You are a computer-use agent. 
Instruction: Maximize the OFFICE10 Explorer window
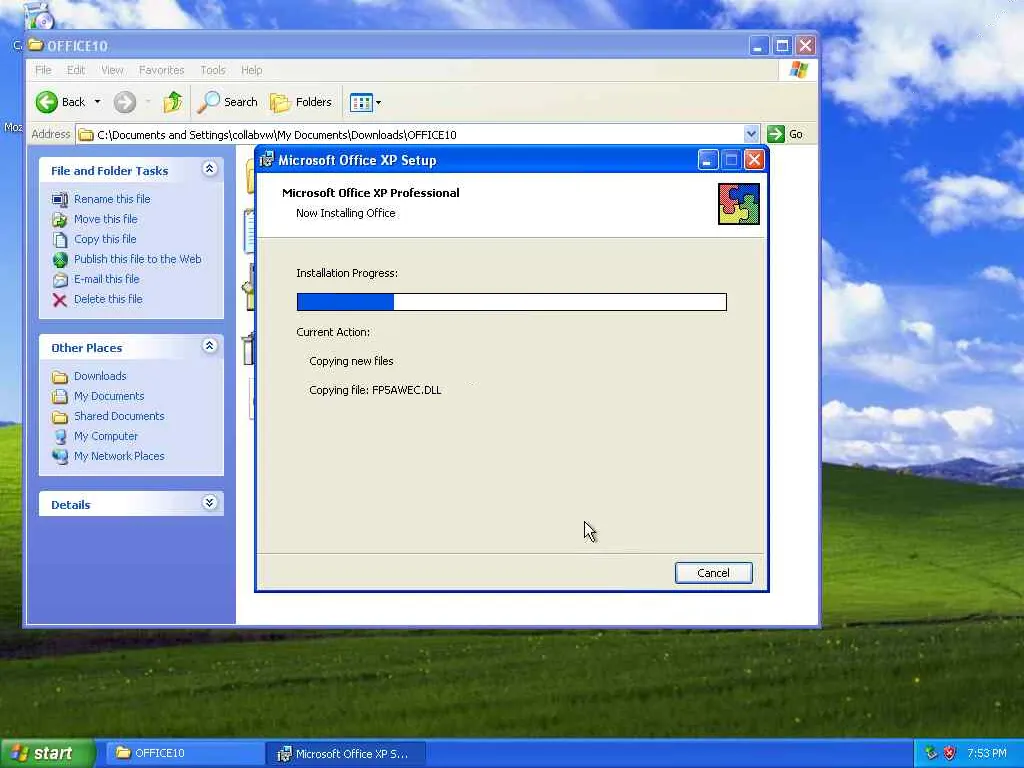(782, 46)
